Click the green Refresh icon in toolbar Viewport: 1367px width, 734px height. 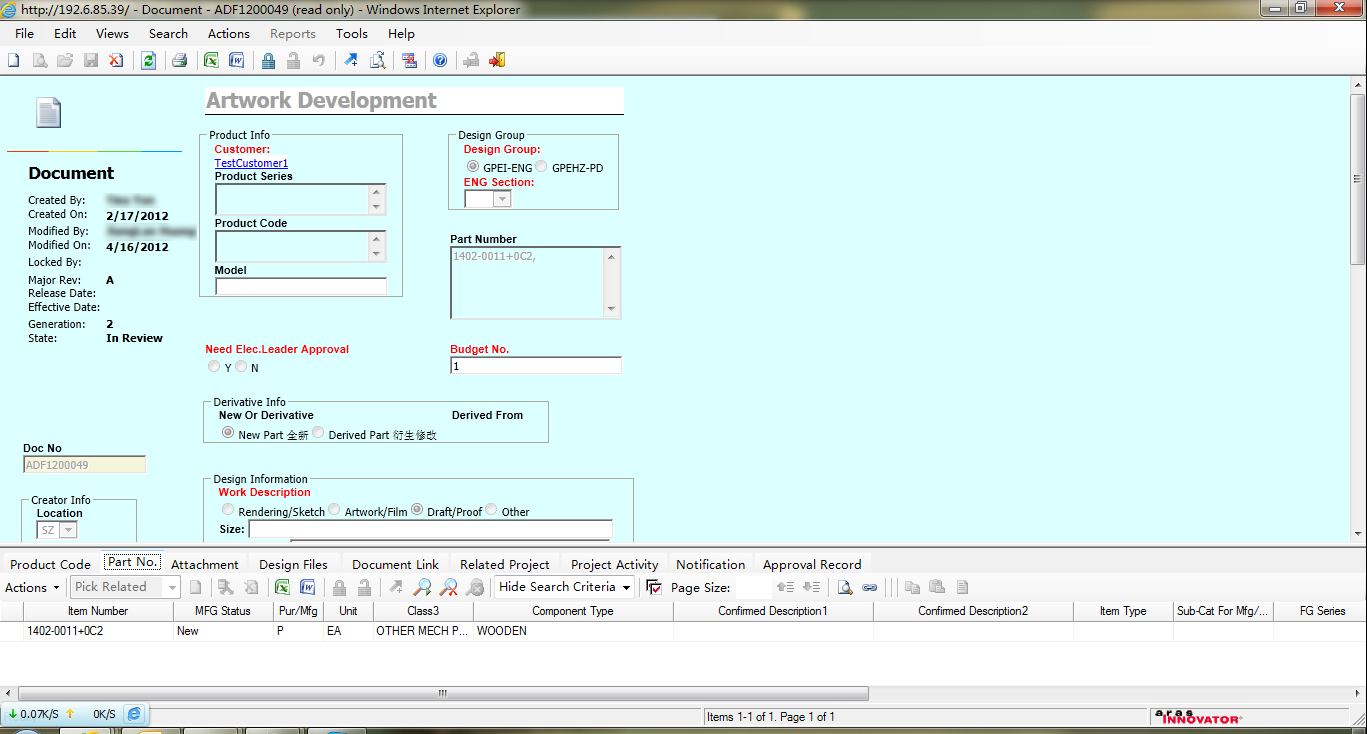148,60
